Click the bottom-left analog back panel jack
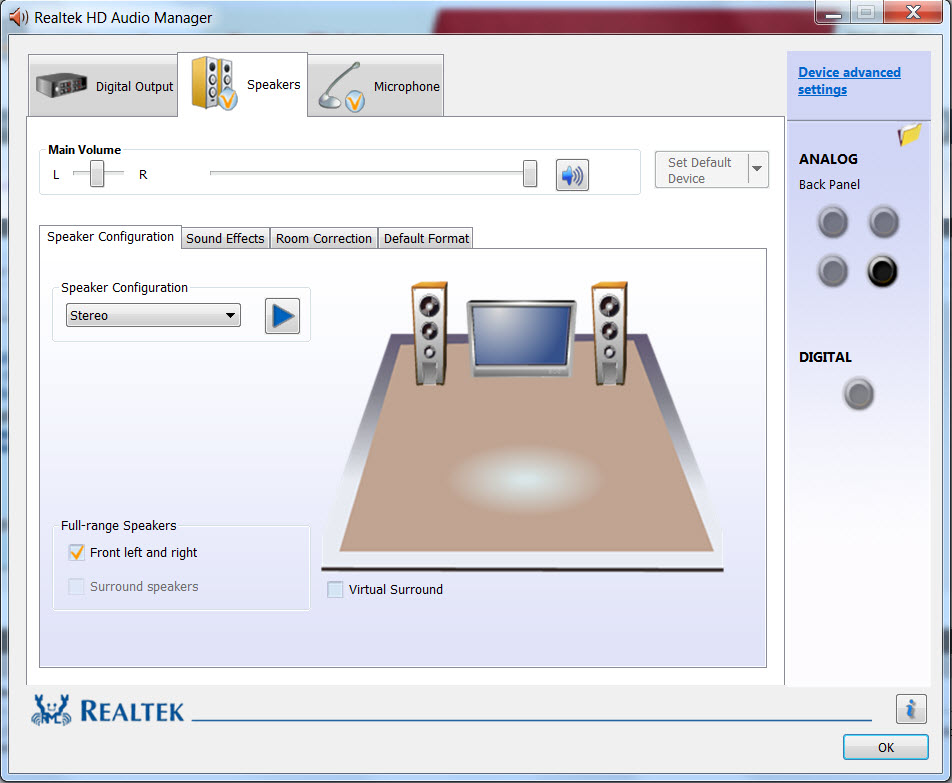 [x=832, y=271]
